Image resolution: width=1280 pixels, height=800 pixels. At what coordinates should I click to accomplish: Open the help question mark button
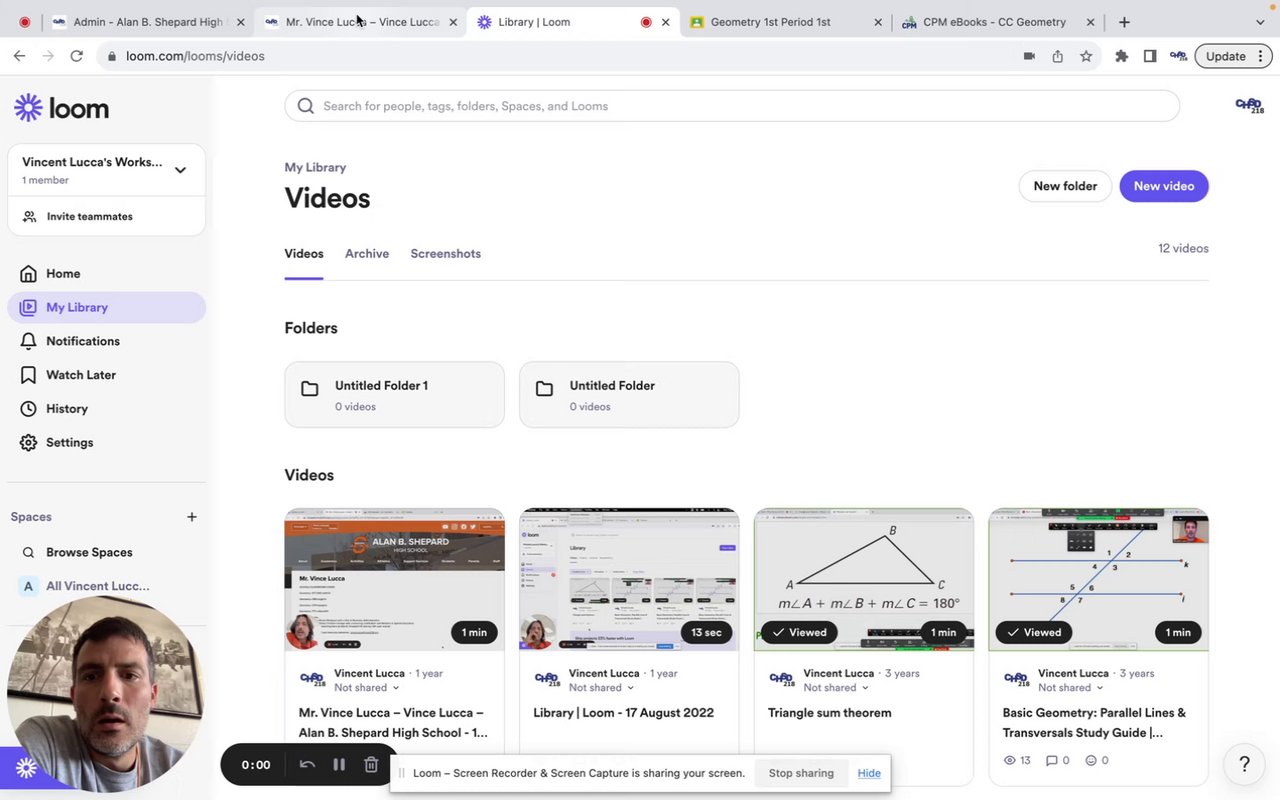coord(1244,764)
